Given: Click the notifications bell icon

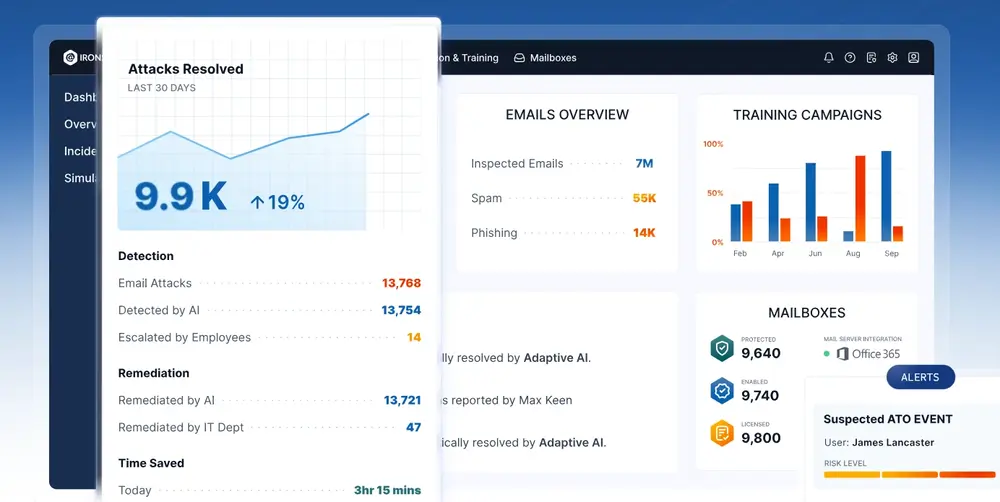Looking at the screenshot, I should coord(829,58).
